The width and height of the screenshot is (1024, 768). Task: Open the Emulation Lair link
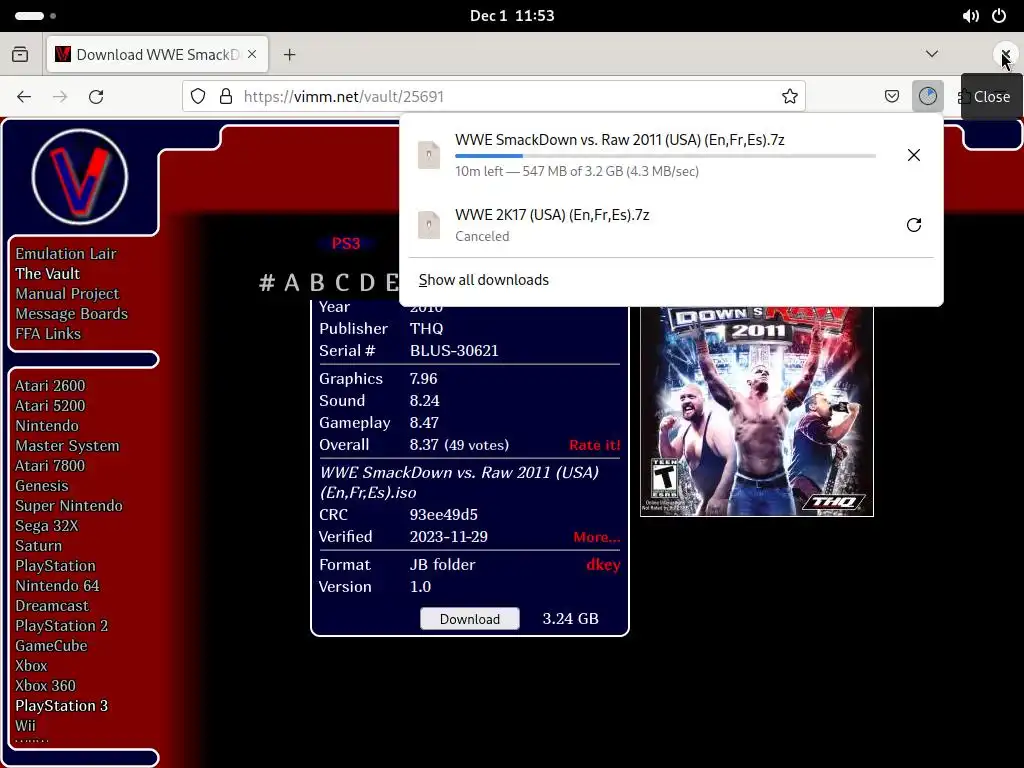click(x=66, y=253)
